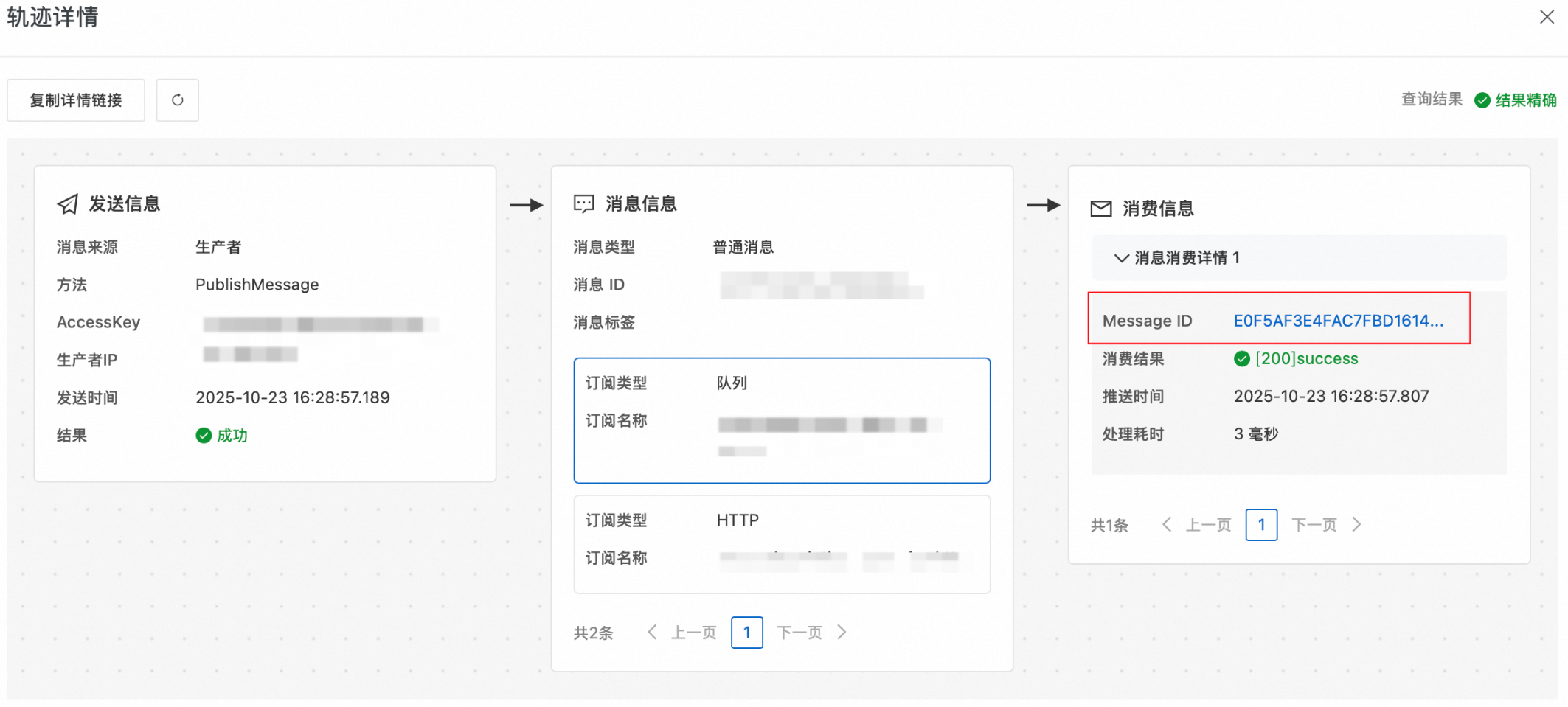Go to 下一页 in 消息信息 pagination
Screen dimensions: 1568x707
812,633
